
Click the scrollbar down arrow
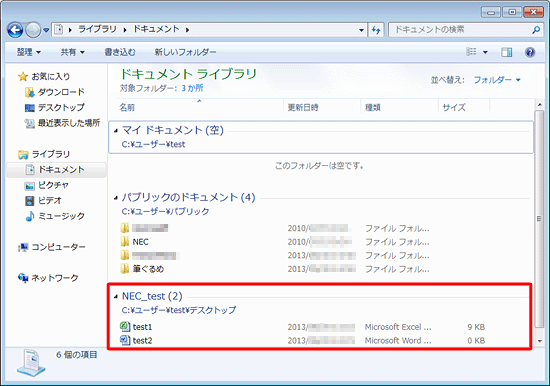[539, 341]
